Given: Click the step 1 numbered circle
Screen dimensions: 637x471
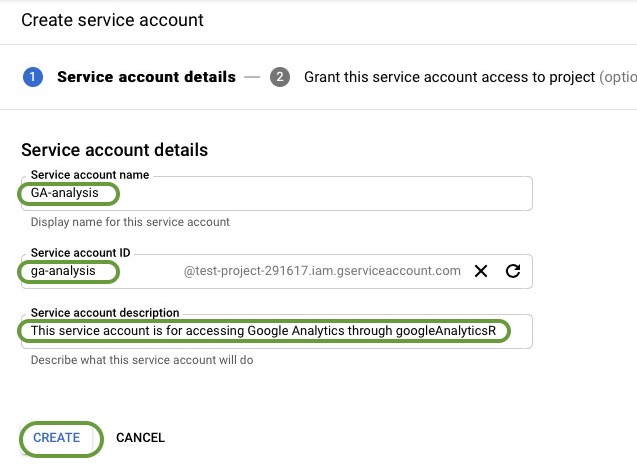Looking at the screenshot, I should (x=33, y=77).
